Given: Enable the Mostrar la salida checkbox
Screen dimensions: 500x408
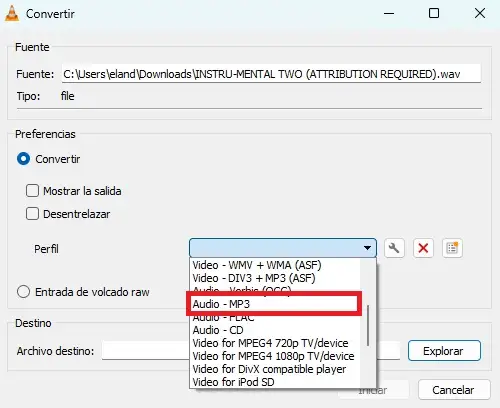Looking at the screenshot, I should tap(32, 191).
